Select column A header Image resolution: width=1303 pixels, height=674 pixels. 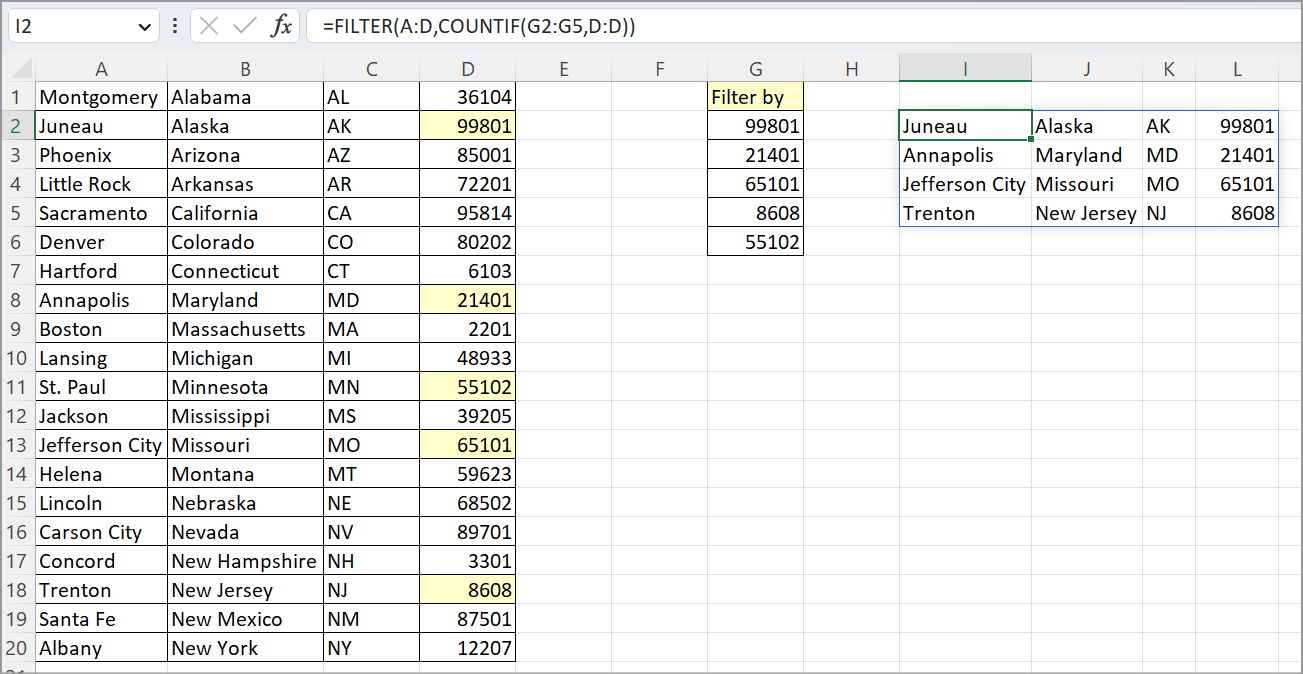point(101,67)
